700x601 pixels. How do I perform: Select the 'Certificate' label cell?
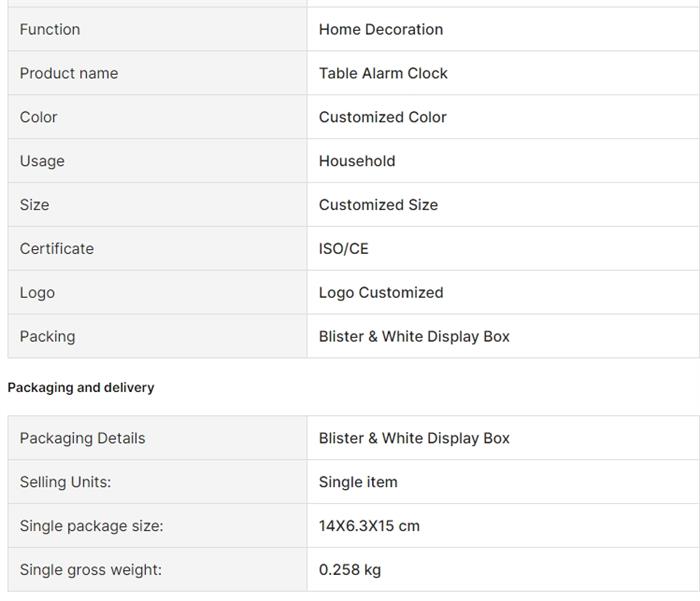point(57,249)
